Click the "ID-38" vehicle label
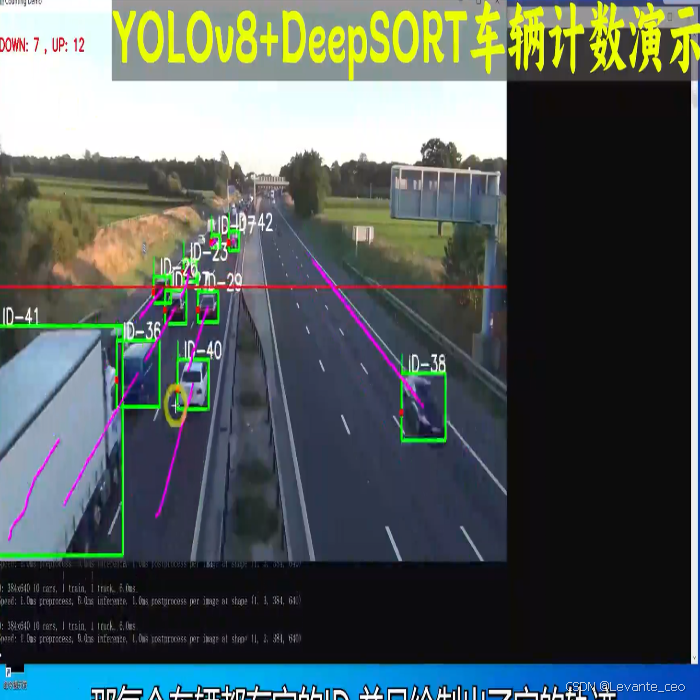The width and height of the screenshot is (700, 700). pos(427,364)
